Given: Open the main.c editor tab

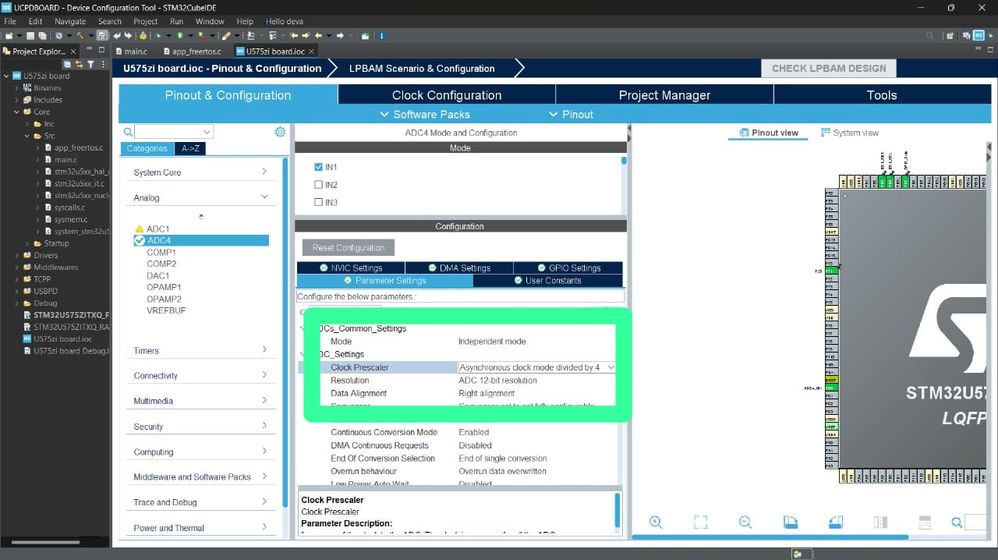Looking at the screenshot, I should tap(132, 51).
